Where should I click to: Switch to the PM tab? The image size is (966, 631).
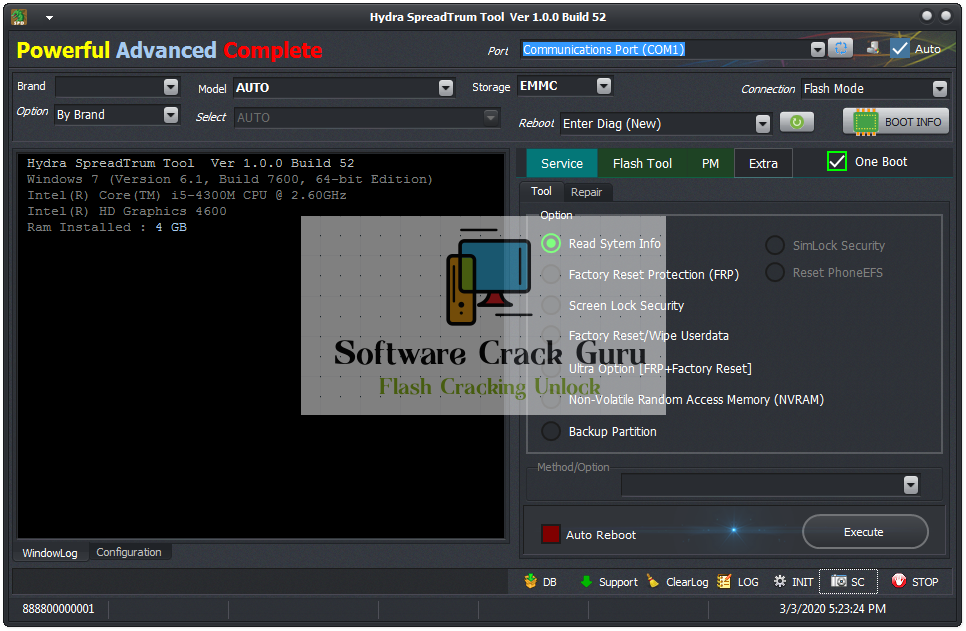pos(710,163)
